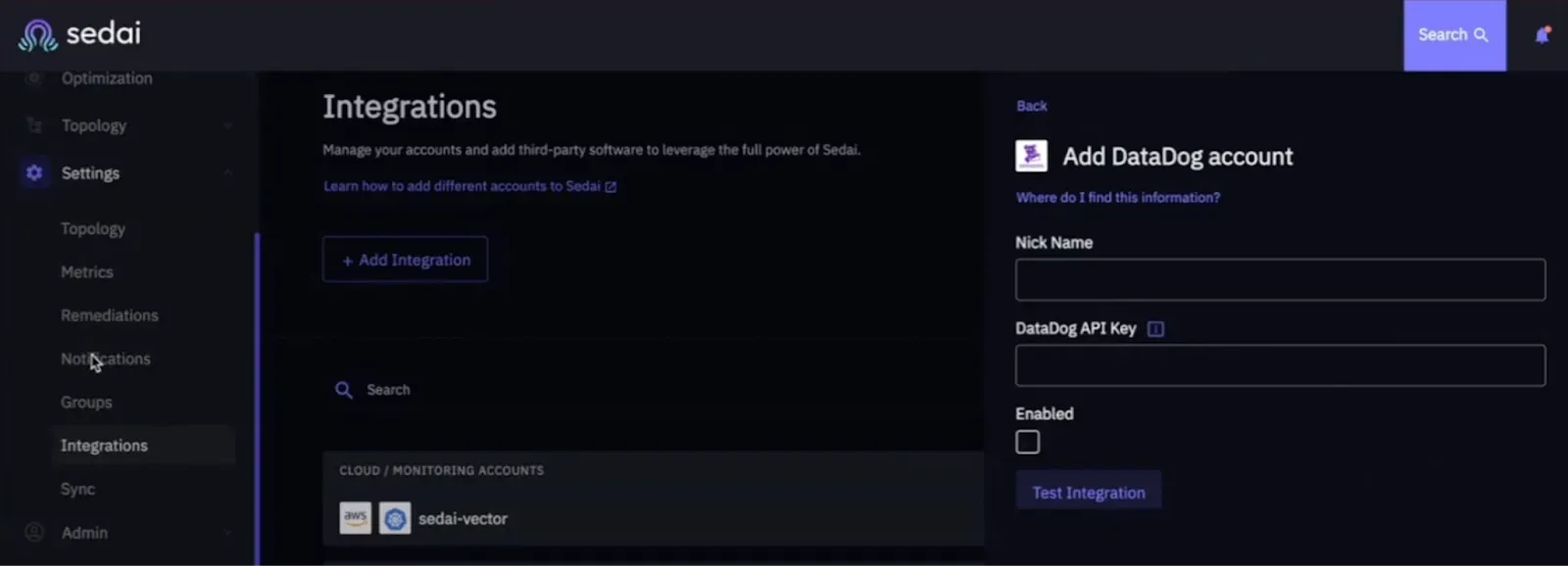Click the AWS icon beside sedai-vector
The height and width of the screenshot is (566, 1568).
pos(355,518)
